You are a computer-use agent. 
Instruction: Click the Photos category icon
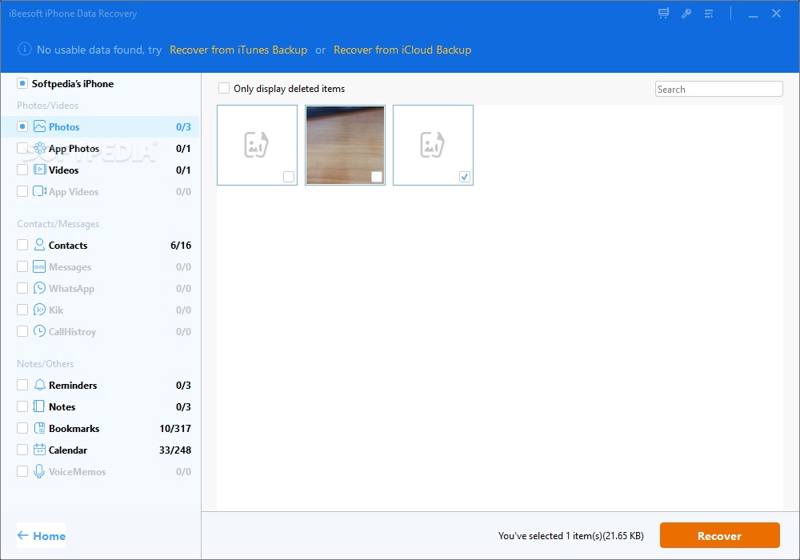point(39,126)
